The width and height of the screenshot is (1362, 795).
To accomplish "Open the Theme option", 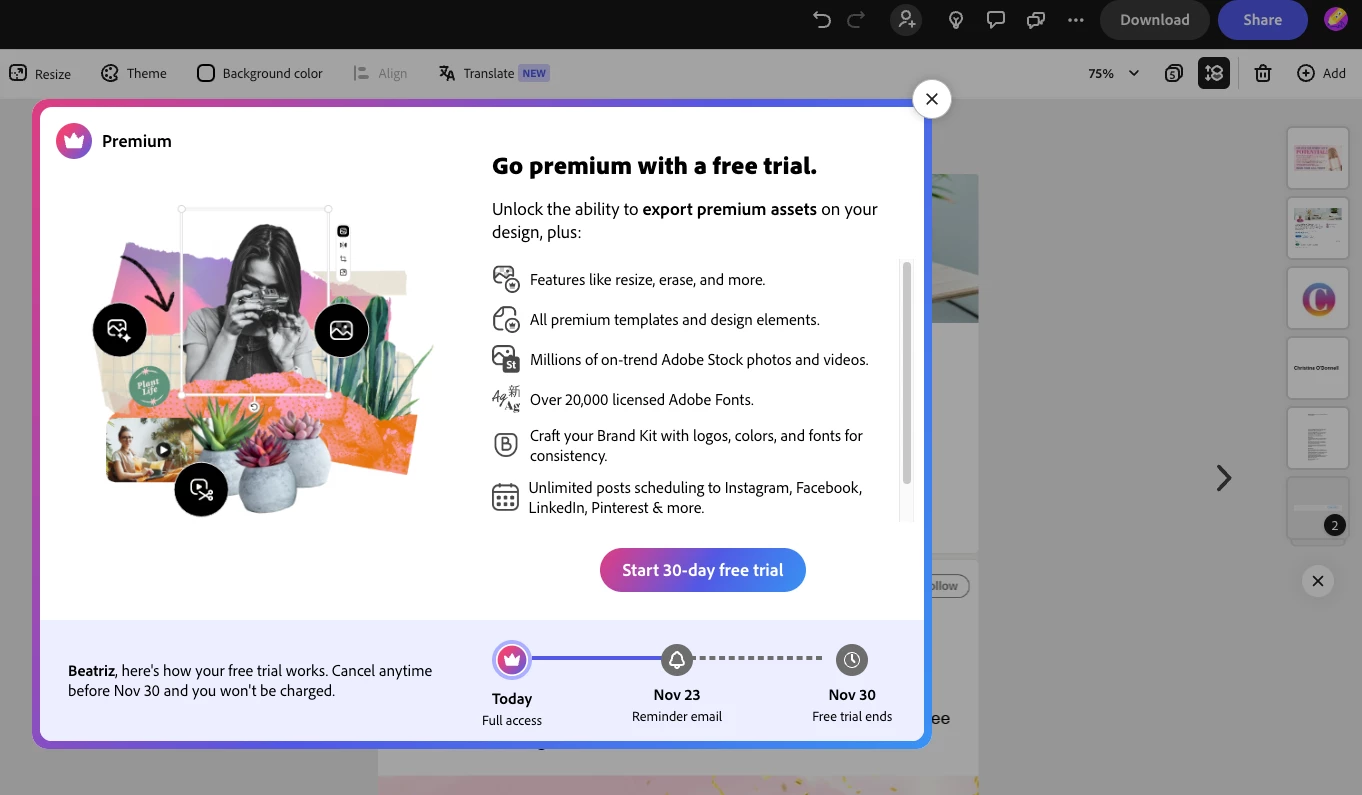I will click(134, 73).
